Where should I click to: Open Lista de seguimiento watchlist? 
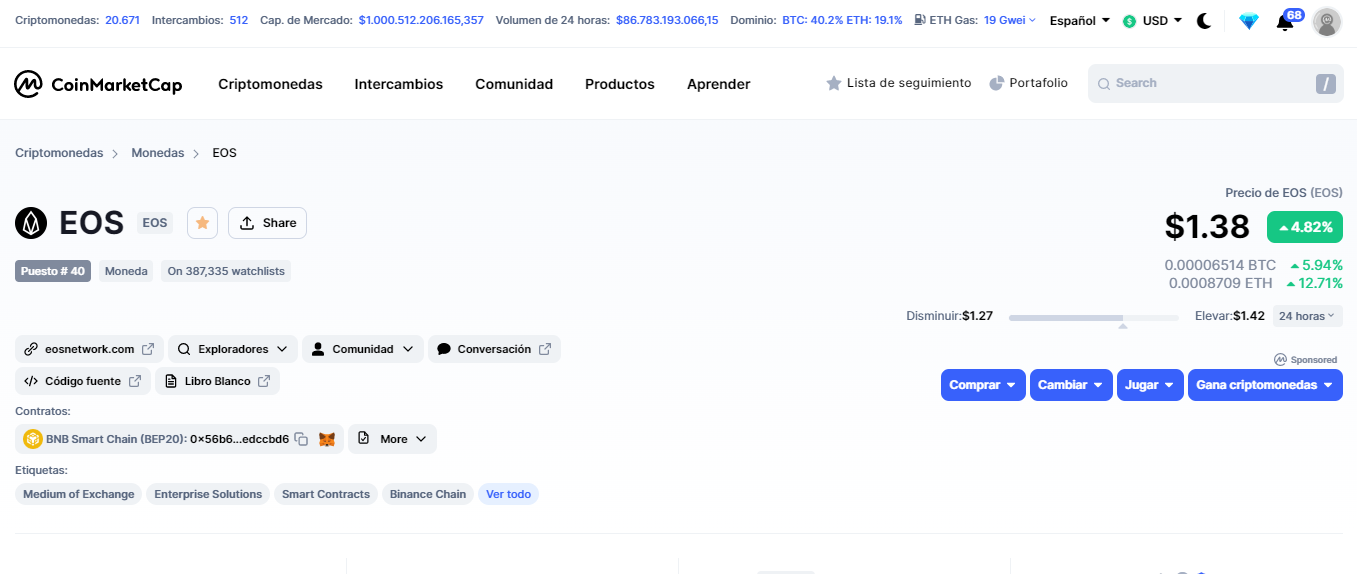point(898,83)
